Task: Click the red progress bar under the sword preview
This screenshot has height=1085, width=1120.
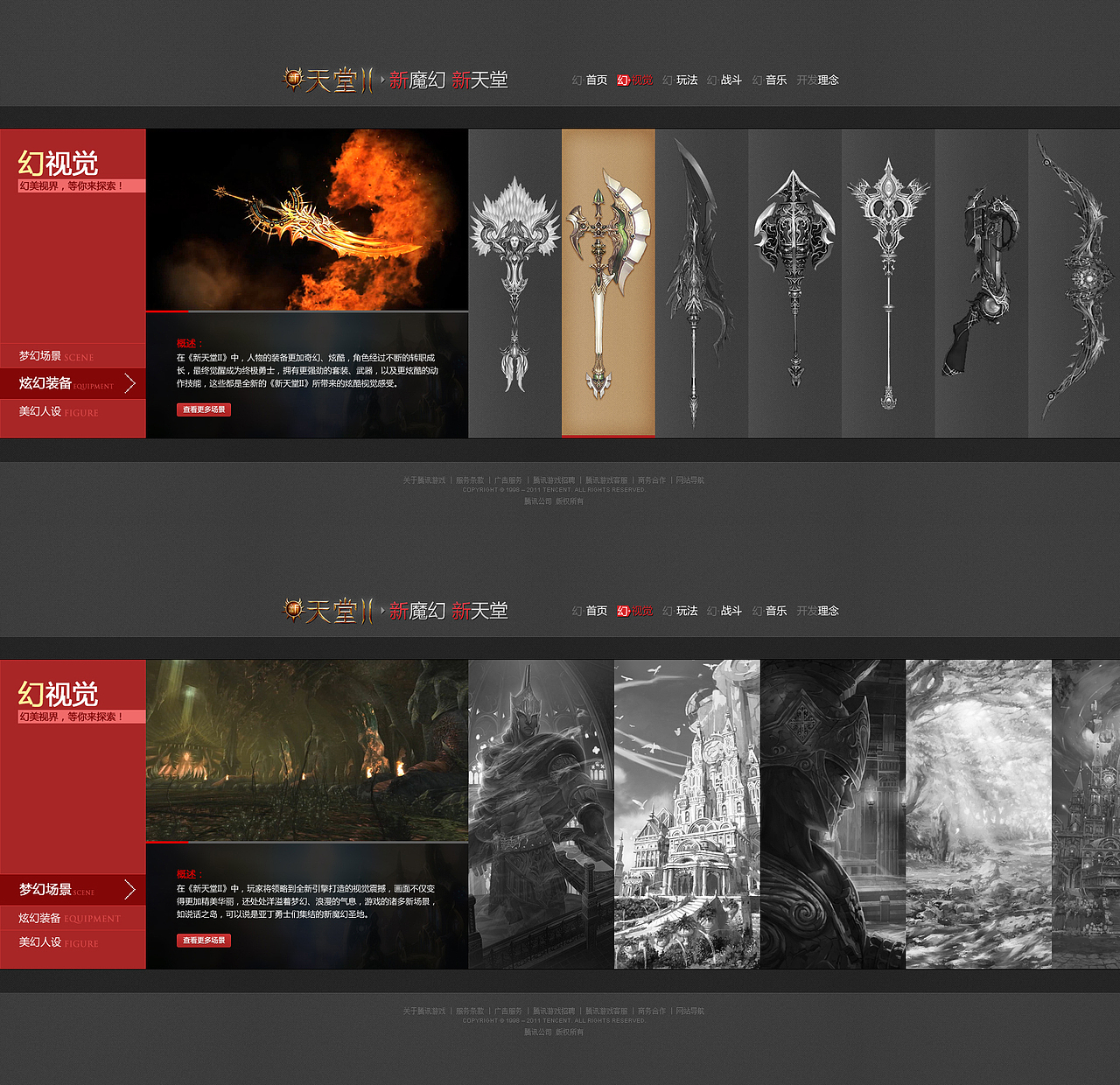Action: point(167,311)
